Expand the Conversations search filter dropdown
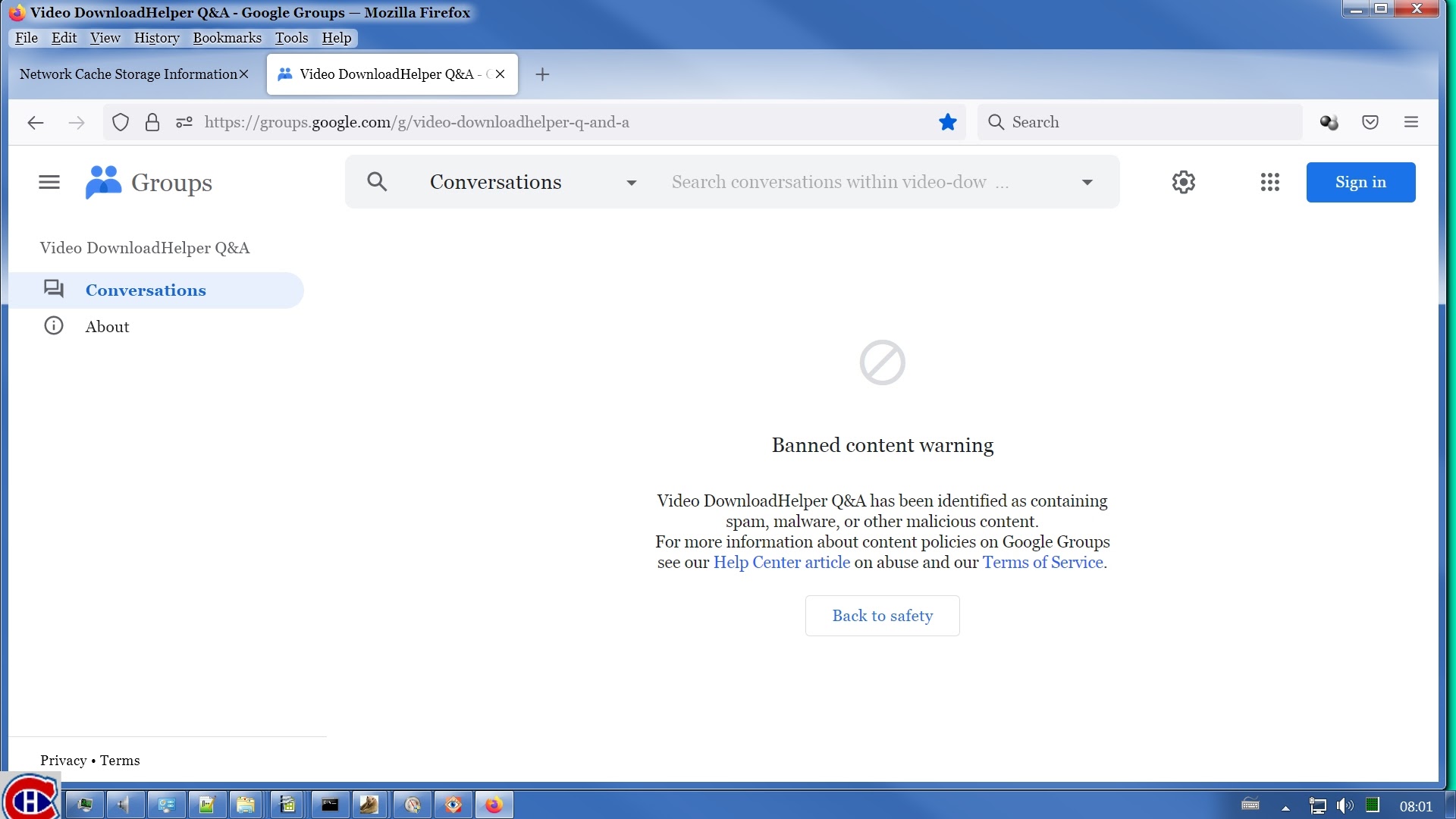The image size is (1456, 819). [631, 182]
